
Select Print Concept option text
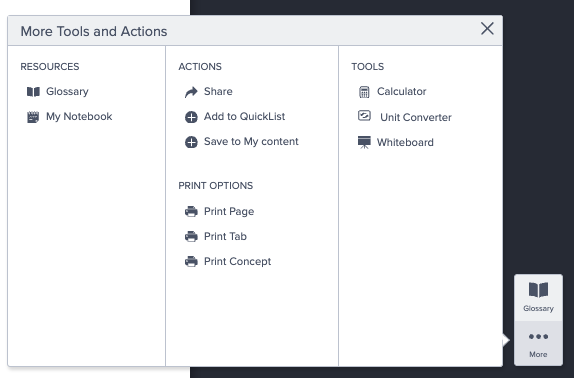click(237, 262)
